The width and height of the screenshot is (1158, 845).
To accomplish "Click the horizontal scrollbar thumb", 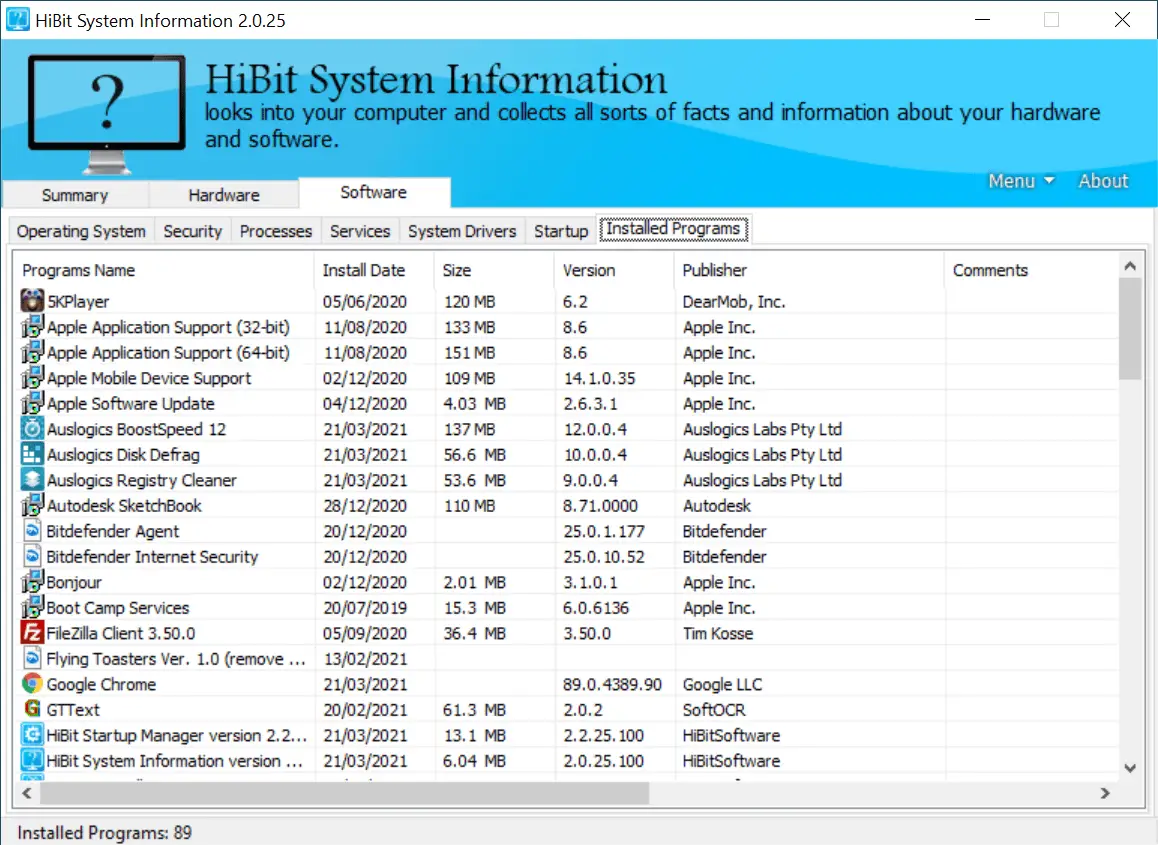I will coord(344,793).
